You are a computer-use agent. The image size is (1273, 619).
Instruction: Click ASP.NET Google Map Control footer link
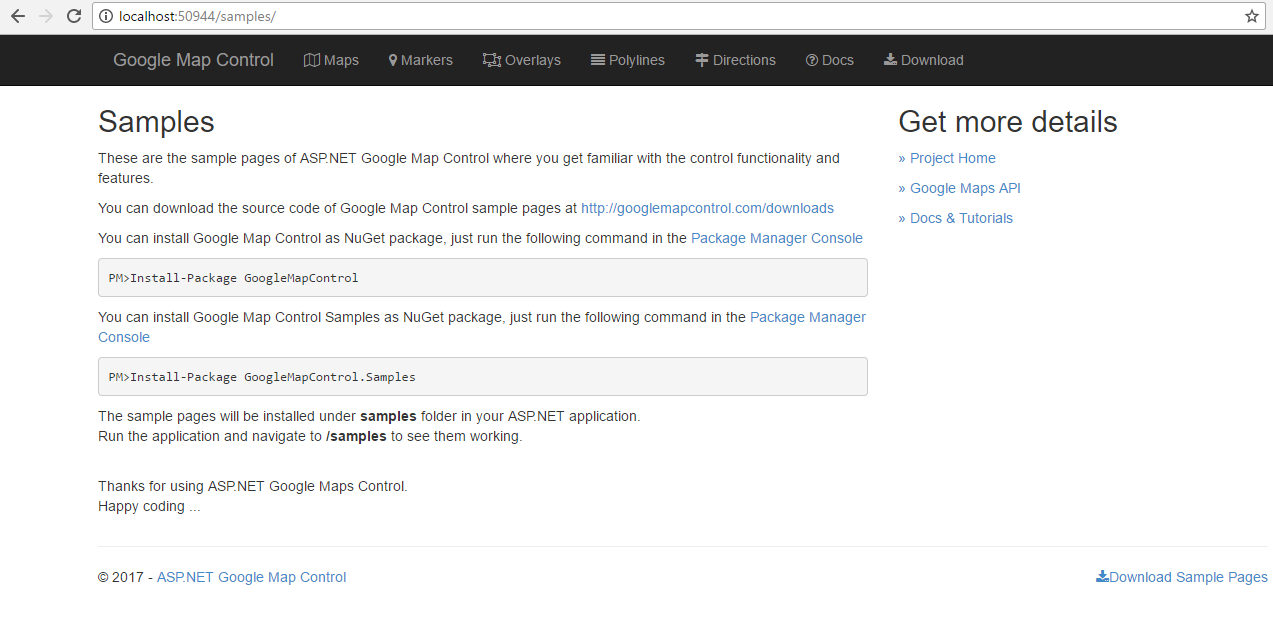[x=251, y=577]
